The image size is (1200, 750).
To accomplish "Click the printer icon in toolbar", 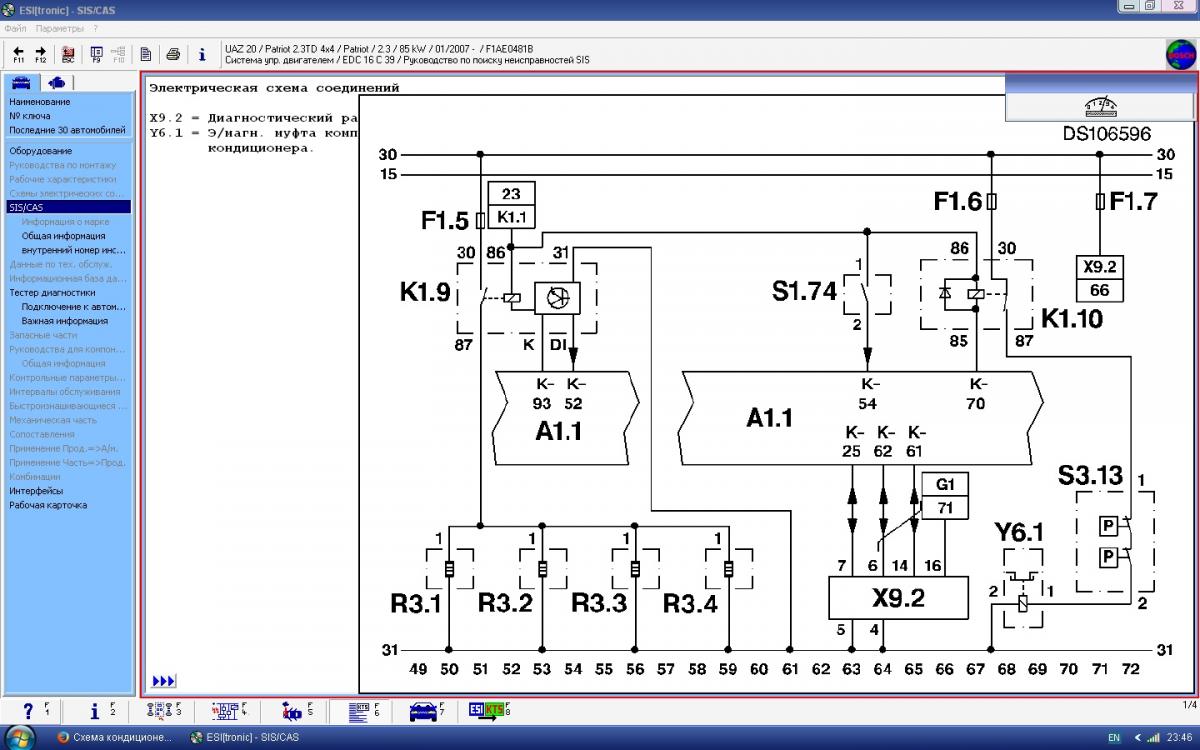I will (x=173, y=54).
